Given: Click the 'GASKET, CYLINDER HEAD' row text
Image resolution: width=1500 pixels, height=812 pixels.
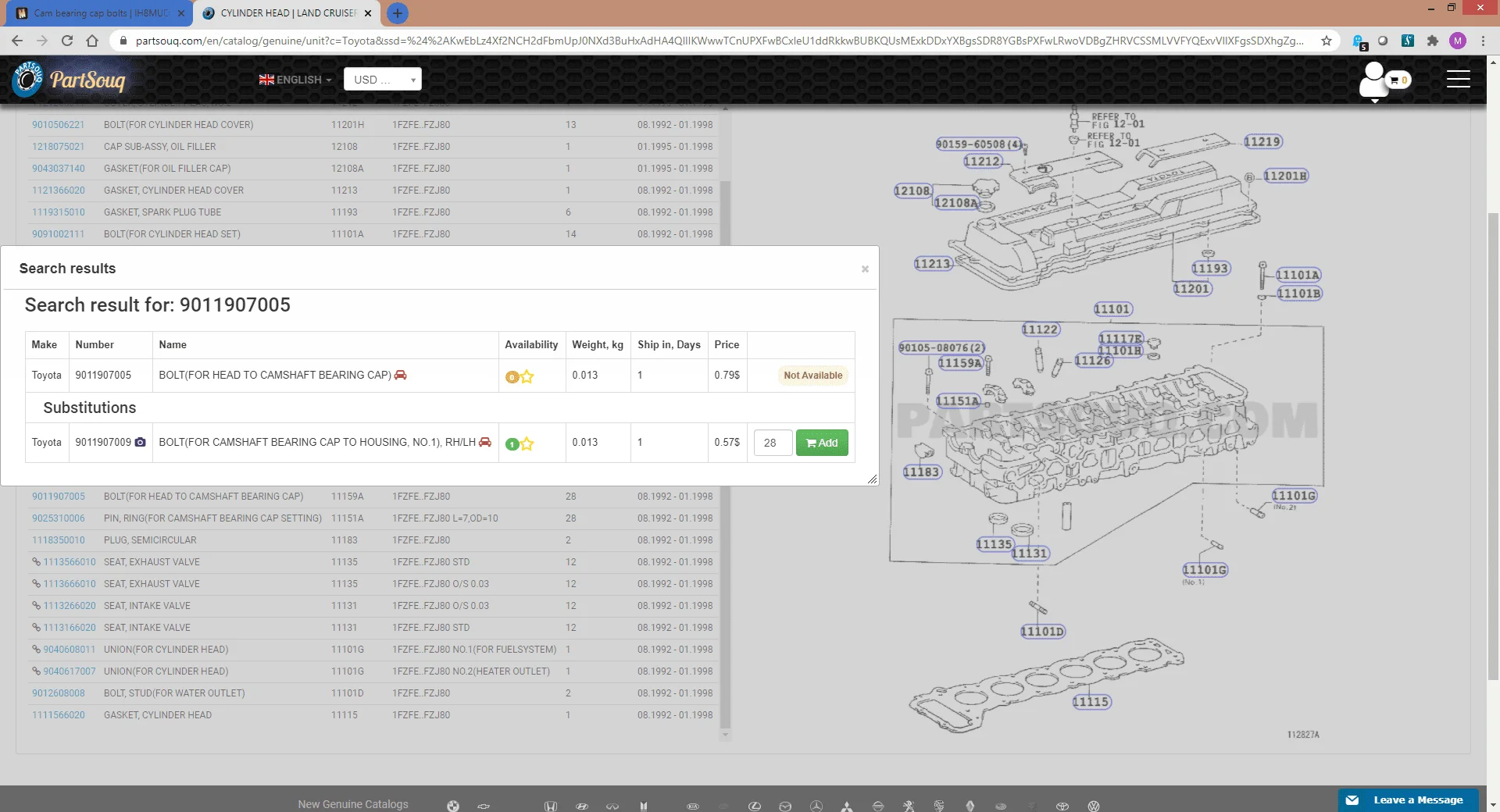Looking at the screenshot, I should point(158,715).
